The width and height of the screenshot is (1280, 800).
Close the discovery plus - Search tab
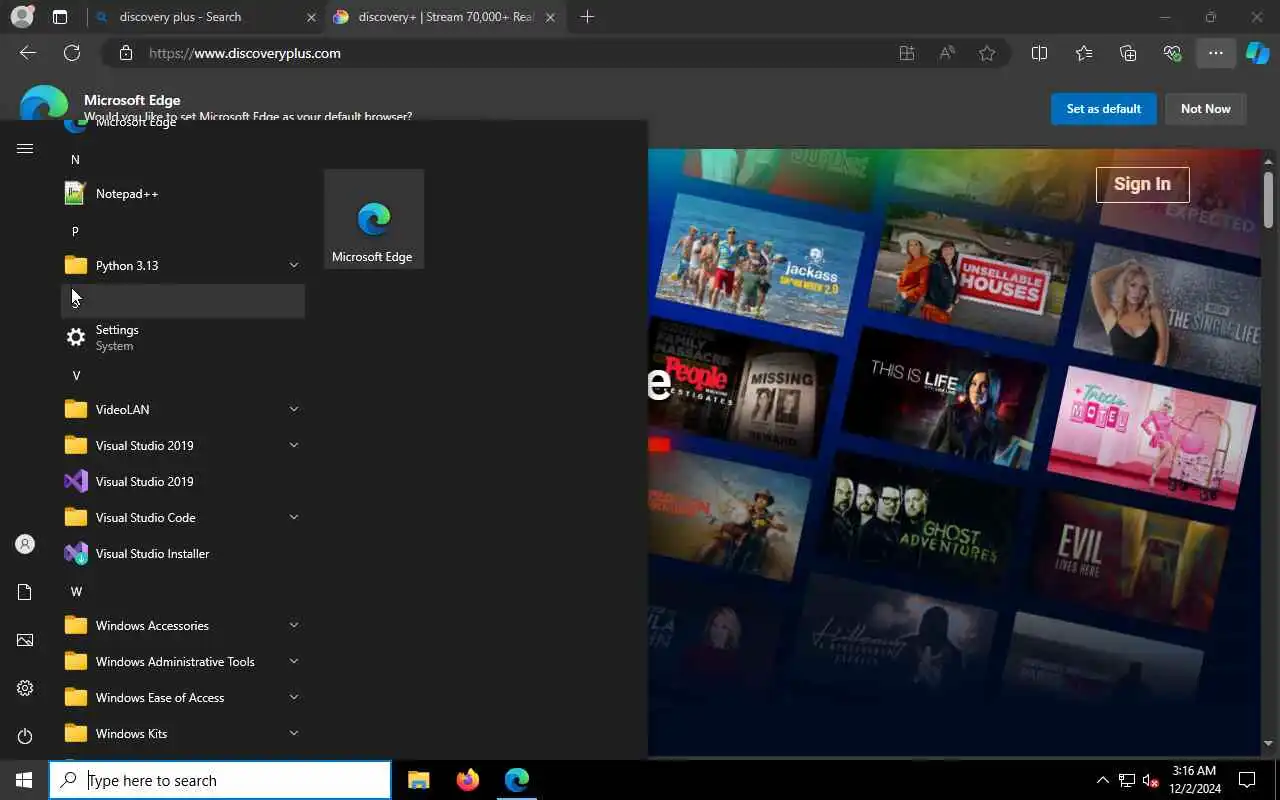311,17
